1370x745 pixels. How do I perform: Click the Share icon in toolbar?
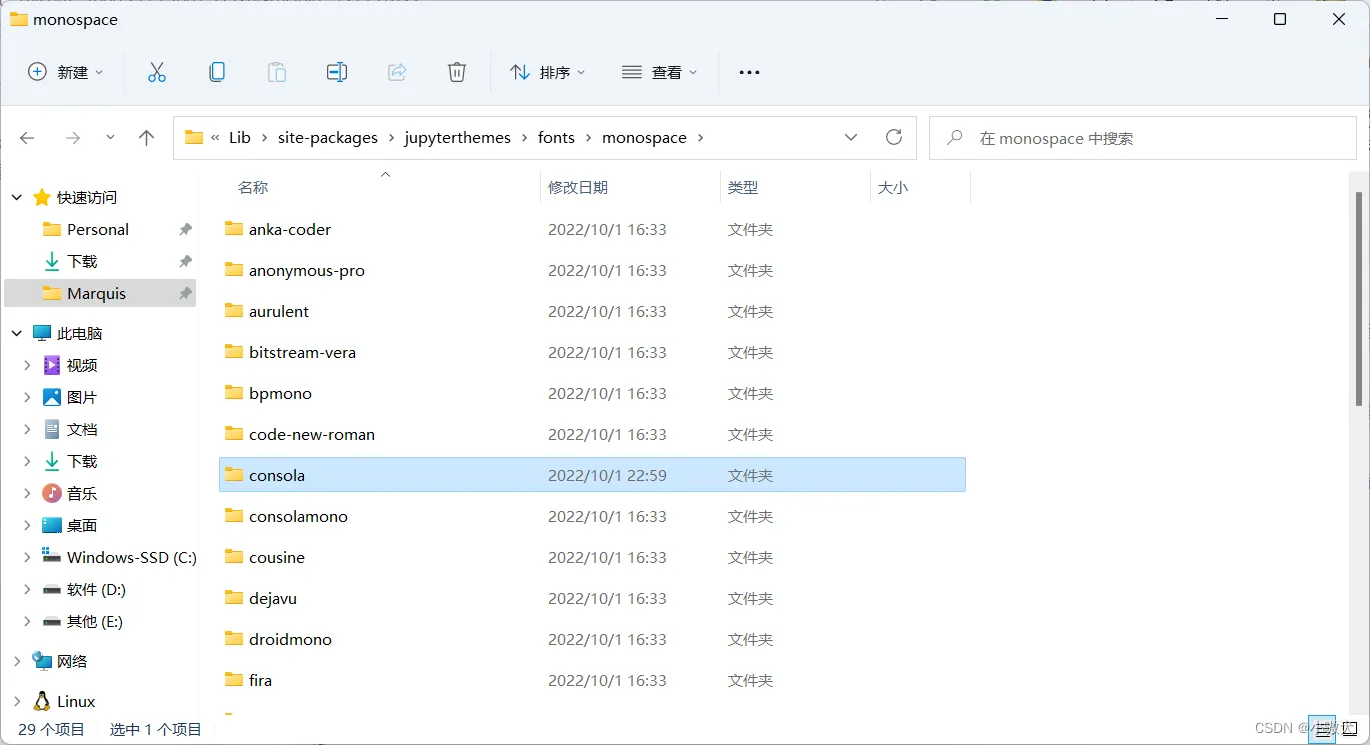click(x=397, y=72)
